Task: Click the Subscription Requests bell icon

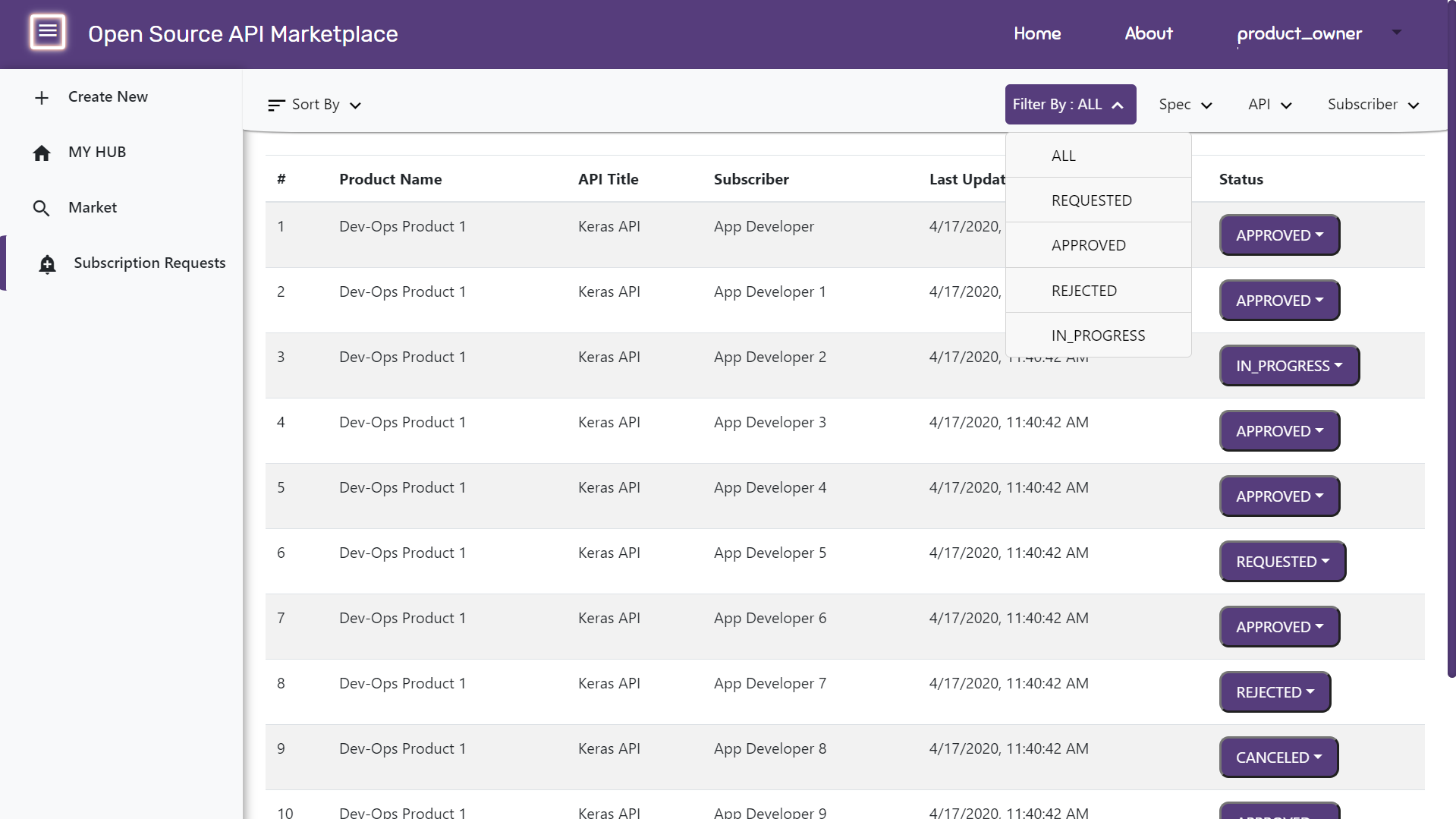Action: tap(47, 264)
